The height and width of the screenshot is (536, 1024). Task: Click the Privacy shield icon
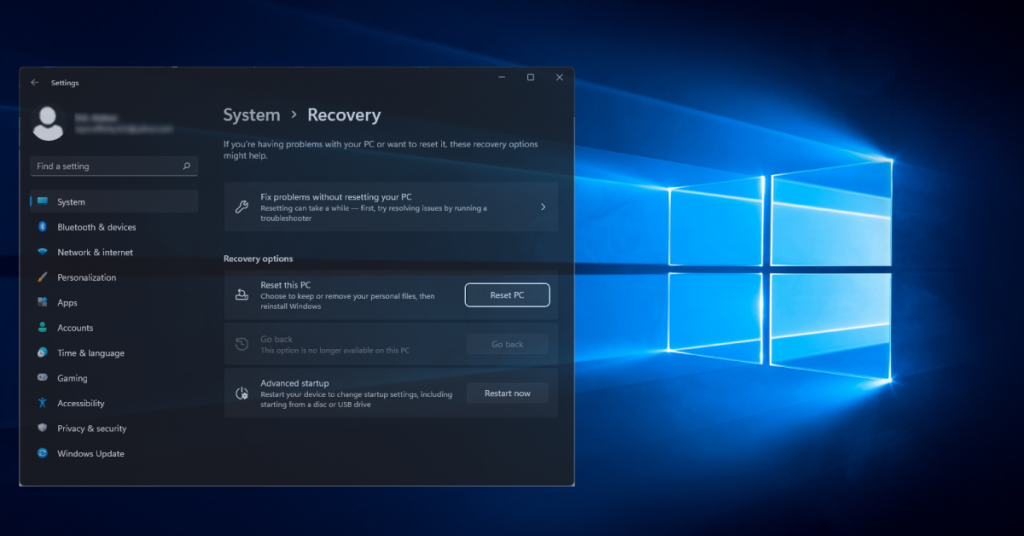42,428
